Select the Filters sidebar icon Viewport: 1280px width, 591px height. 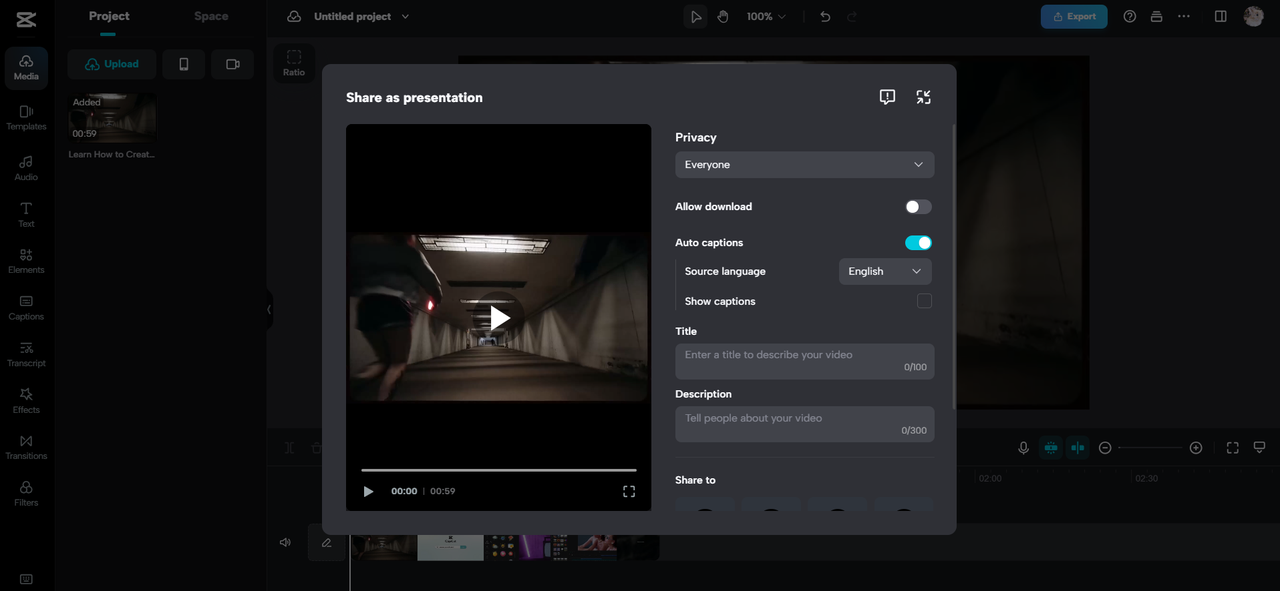[26, 493]
